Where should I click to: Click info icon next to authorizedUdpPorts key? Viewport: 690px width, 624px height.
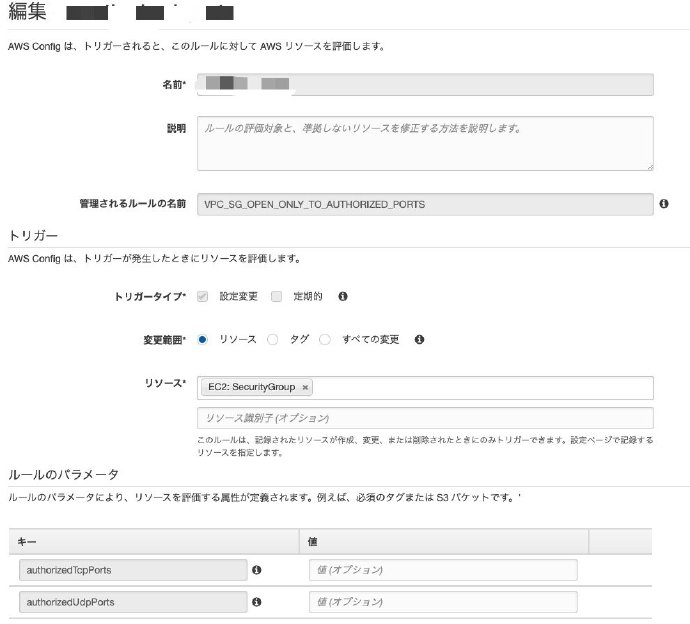[257, 602]
